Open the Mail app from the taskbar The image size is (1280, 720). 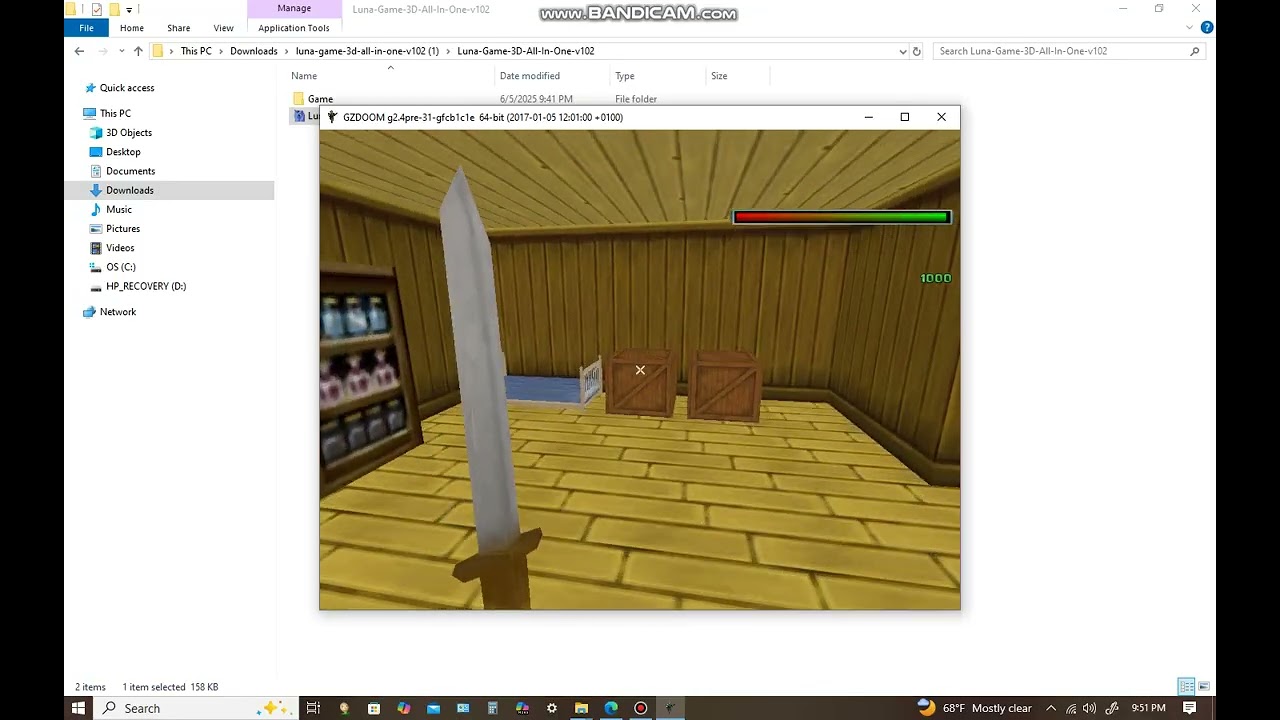(433, 708)
